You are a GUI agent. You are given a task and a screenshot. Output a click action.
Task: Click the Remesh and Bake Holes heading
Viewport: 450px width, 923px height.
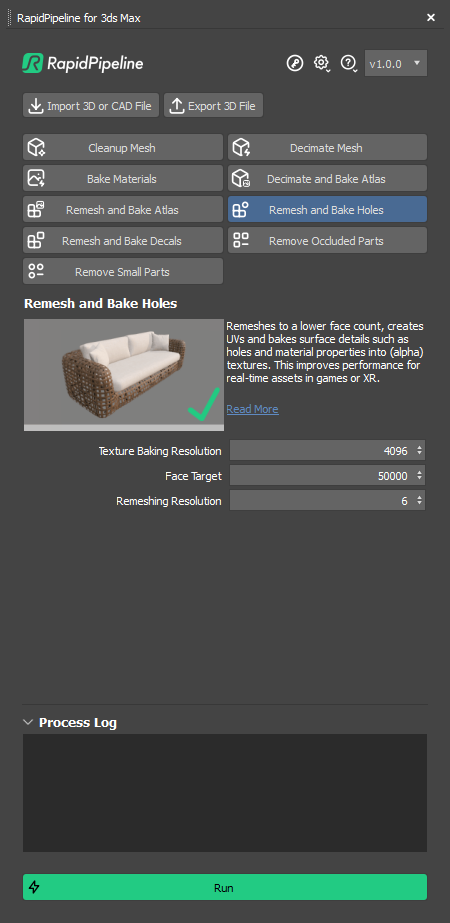tap(101, 303)
